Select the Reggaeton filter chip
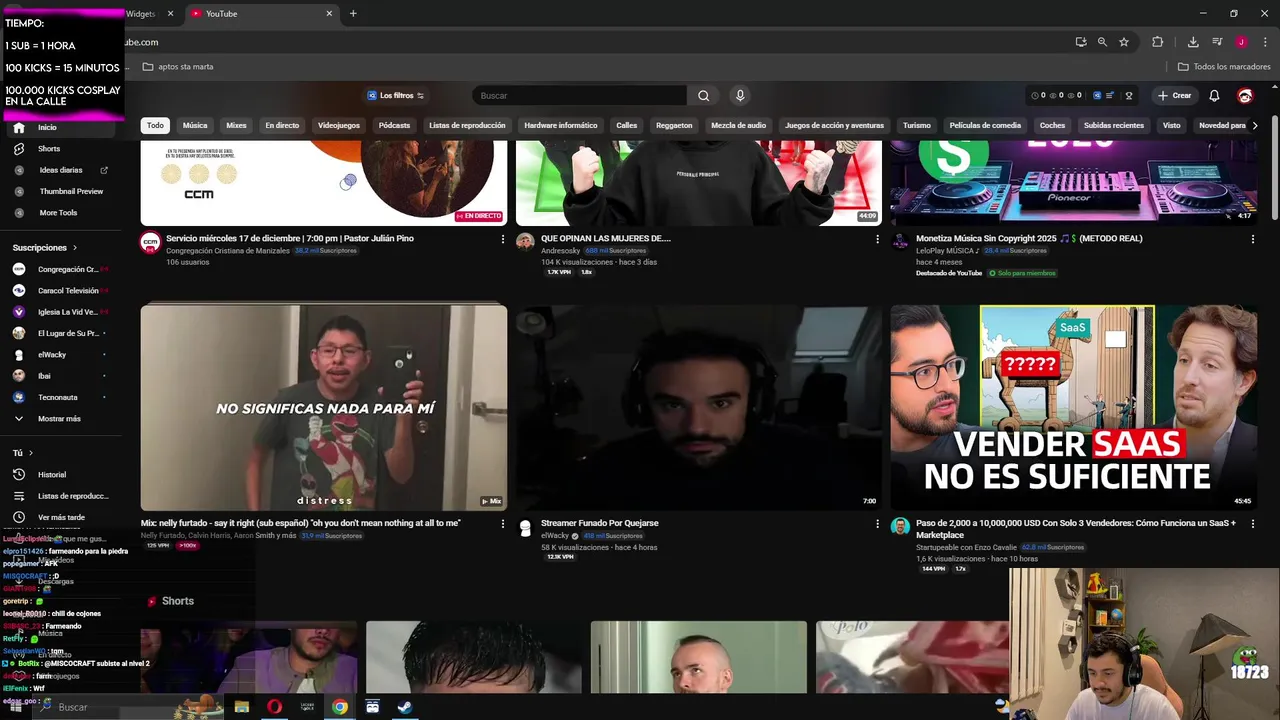Viewport: 1280px width, 720px height. click(674, 126)
